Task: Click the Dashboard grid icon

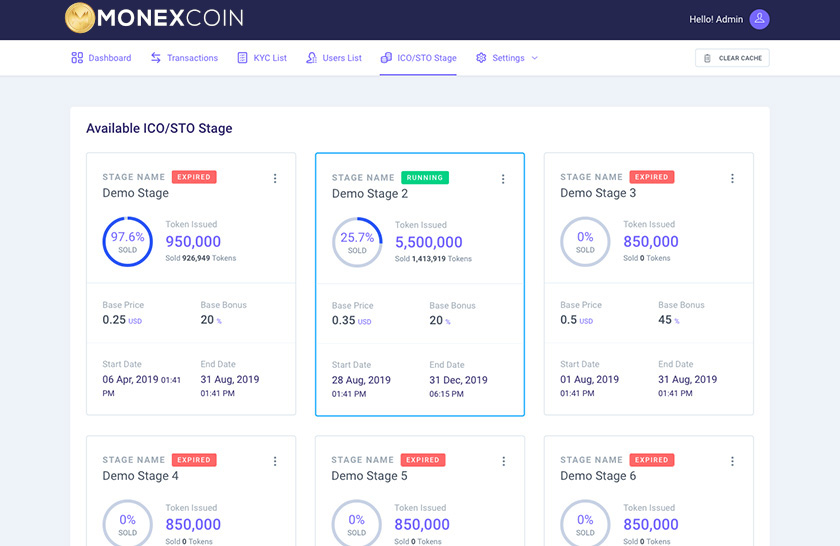Action: [77, 58]
